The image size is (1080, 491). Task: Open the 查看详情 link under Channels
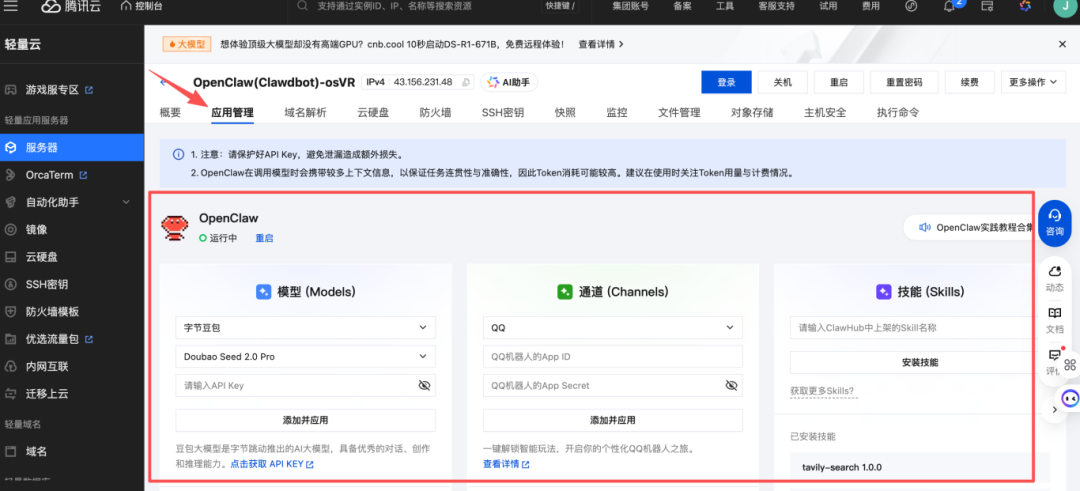point(506,464)
